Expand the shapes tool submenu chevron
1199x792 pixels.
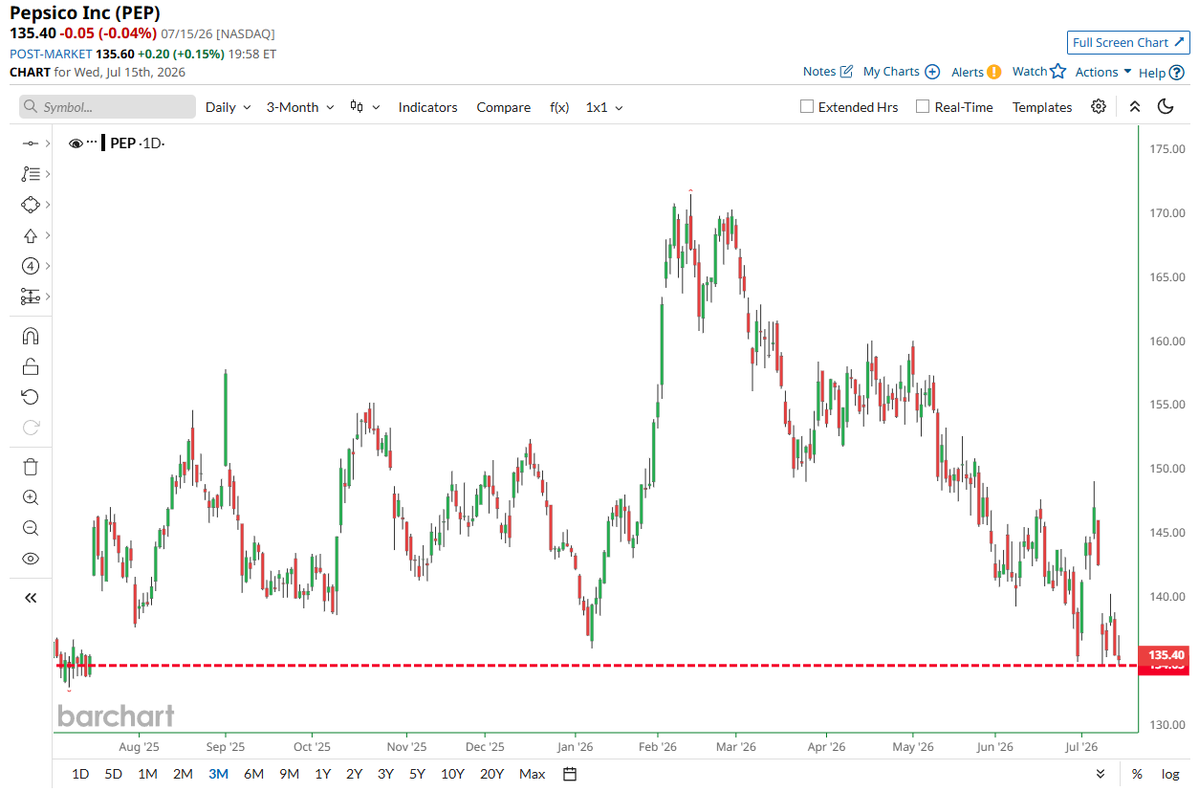47,205
